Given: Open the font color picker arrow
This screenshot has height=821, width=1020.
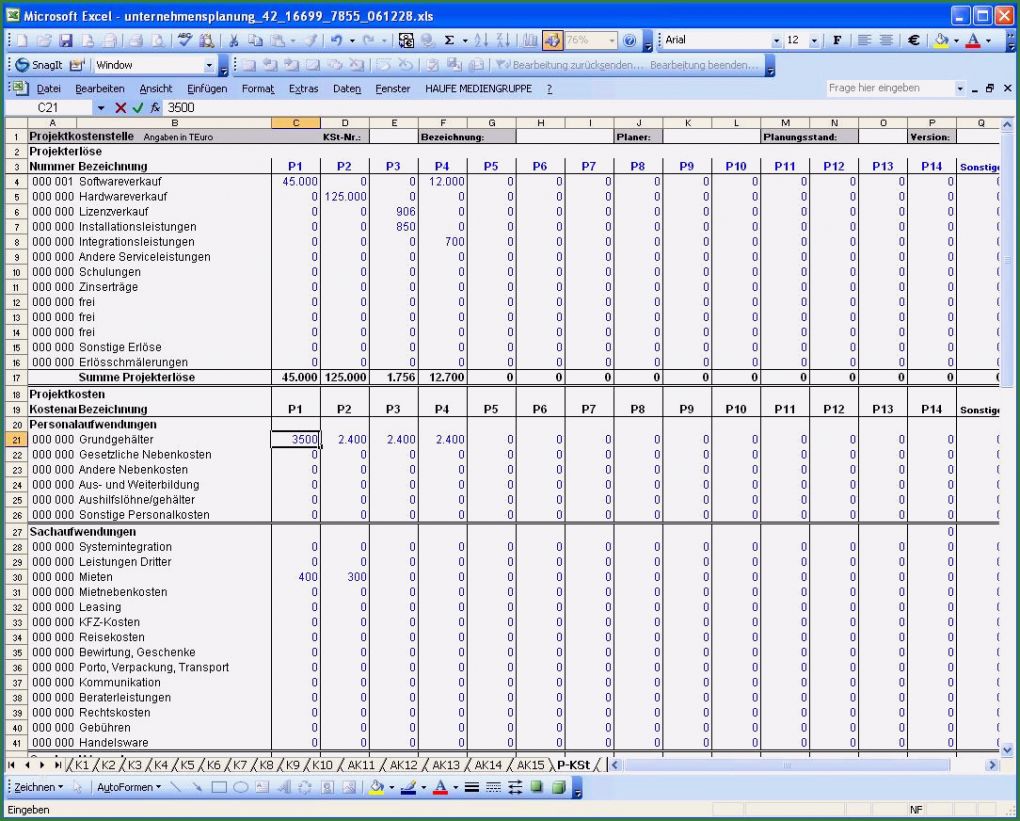Looking at the screenshot, I should click(x=988, y=41).
